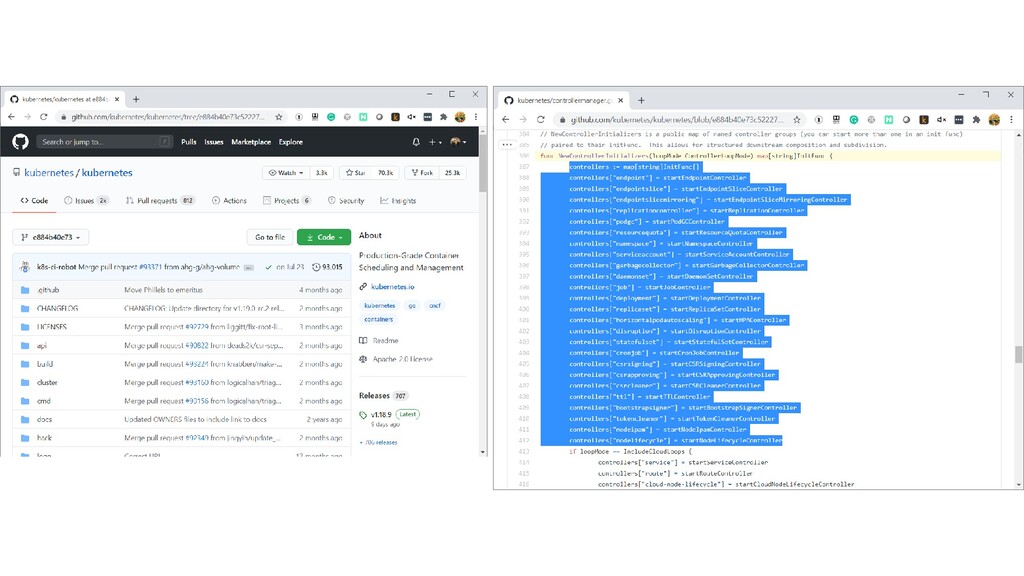
Task: Click line number 412 in code view
Action: 523,441
